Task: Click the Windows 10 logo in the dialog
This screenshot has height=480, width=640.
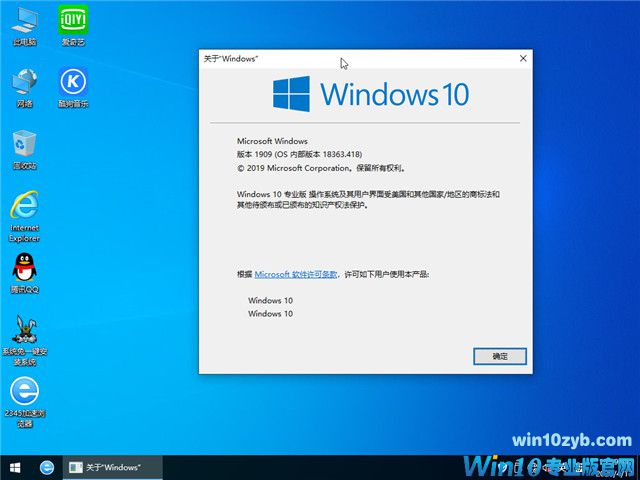Action: click(x=369, y=95)
